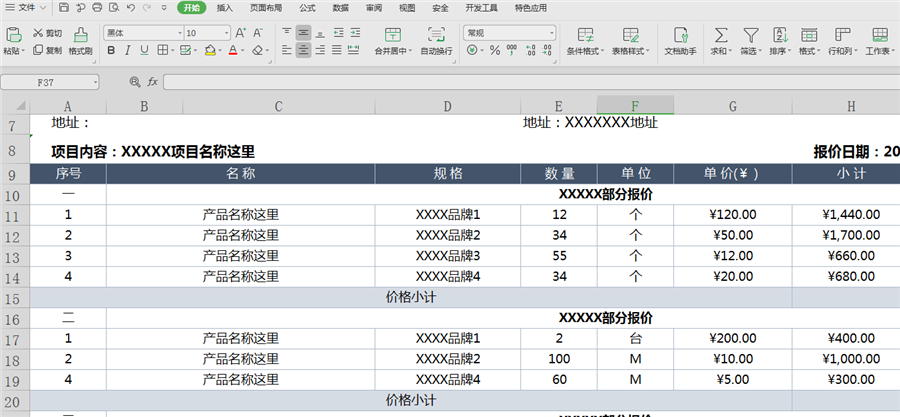The width and height of the screenshot is (900, 417).
Task: Select column header F
Action: click(x=635, y=106)
